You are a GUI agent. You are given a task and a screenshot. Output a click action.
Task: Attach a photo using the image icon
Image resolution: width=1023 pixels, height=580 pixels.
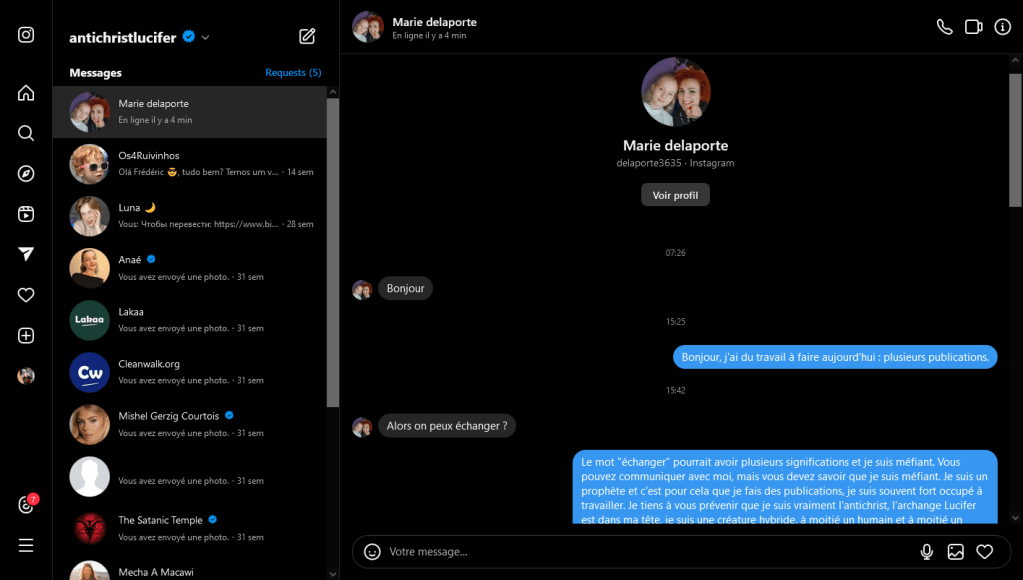coord(956,551)
